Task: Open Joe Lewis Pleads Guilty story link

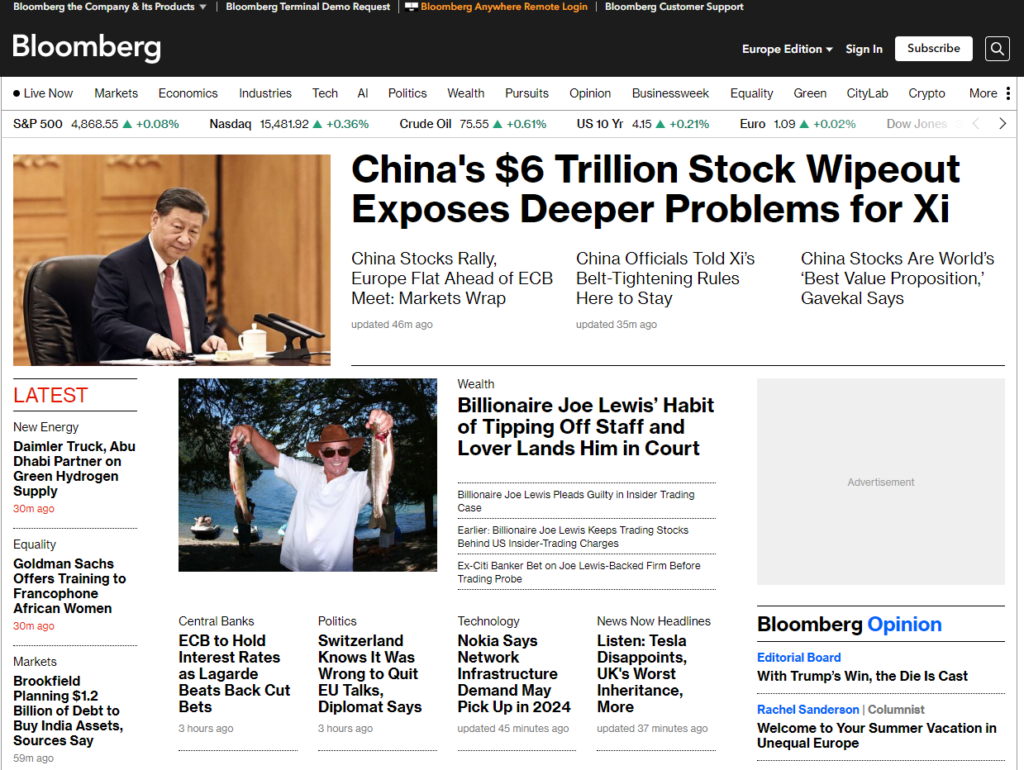Action: click(x=576, y=501)
